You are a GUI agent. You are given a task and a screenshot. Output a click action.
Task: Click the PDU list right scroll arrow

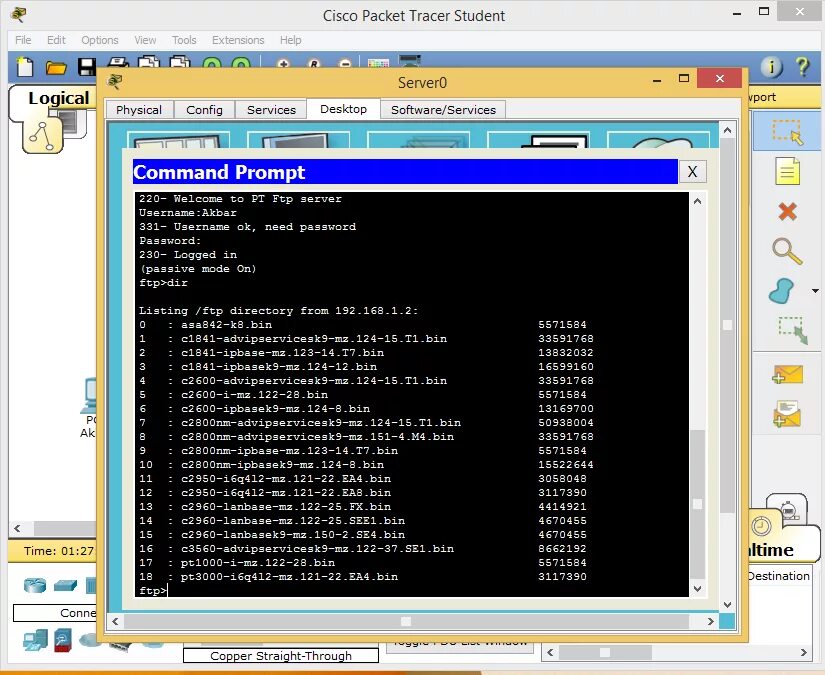pos(803,652)
